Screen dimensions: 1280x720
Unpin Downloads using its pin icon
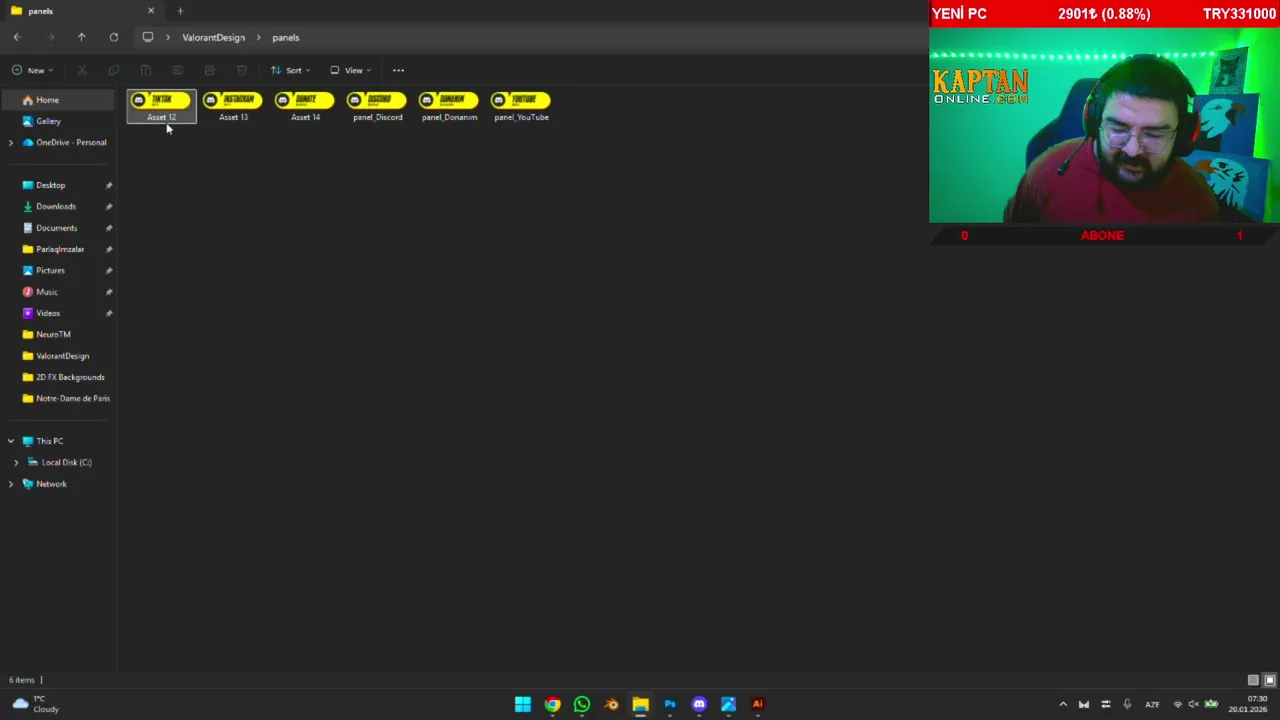(109, 206)
